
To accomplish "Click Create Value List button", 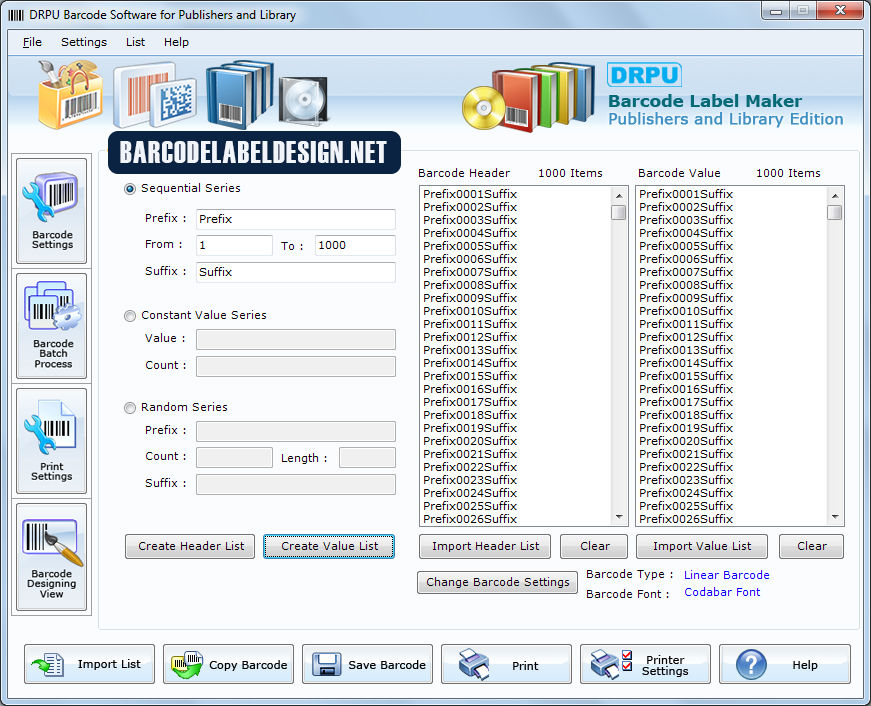I will (329, 546).
